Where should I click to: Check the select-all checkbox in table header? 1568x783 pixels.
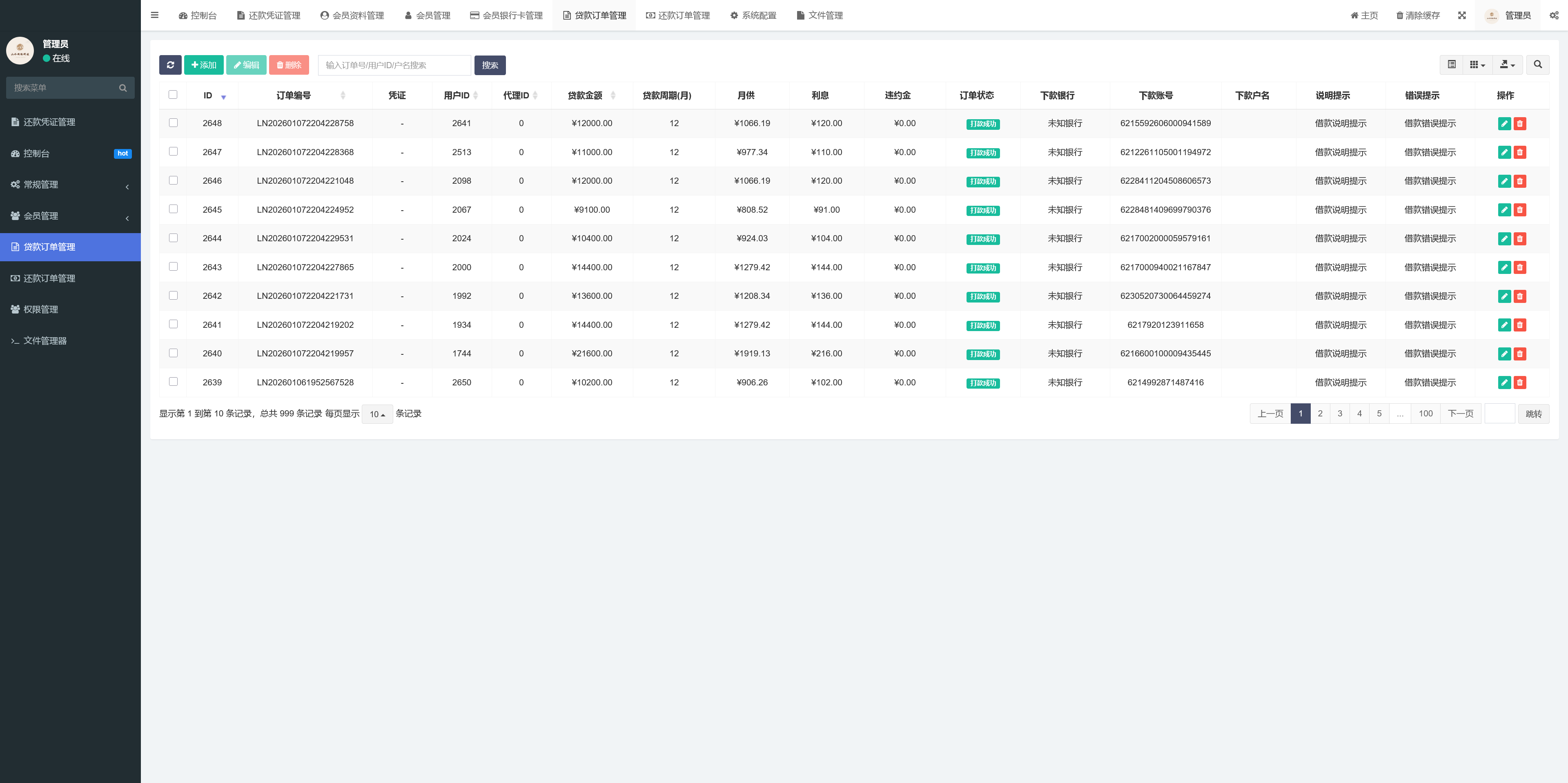click(x=173, y=95)
